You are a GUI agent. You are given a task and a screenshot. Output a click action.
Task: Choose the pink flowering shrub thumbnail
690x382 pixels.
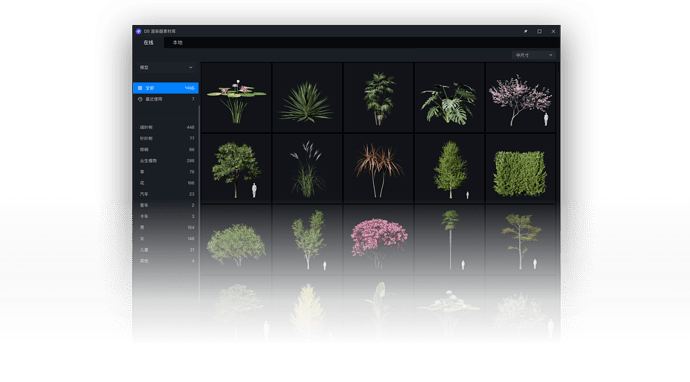(378, 240)
